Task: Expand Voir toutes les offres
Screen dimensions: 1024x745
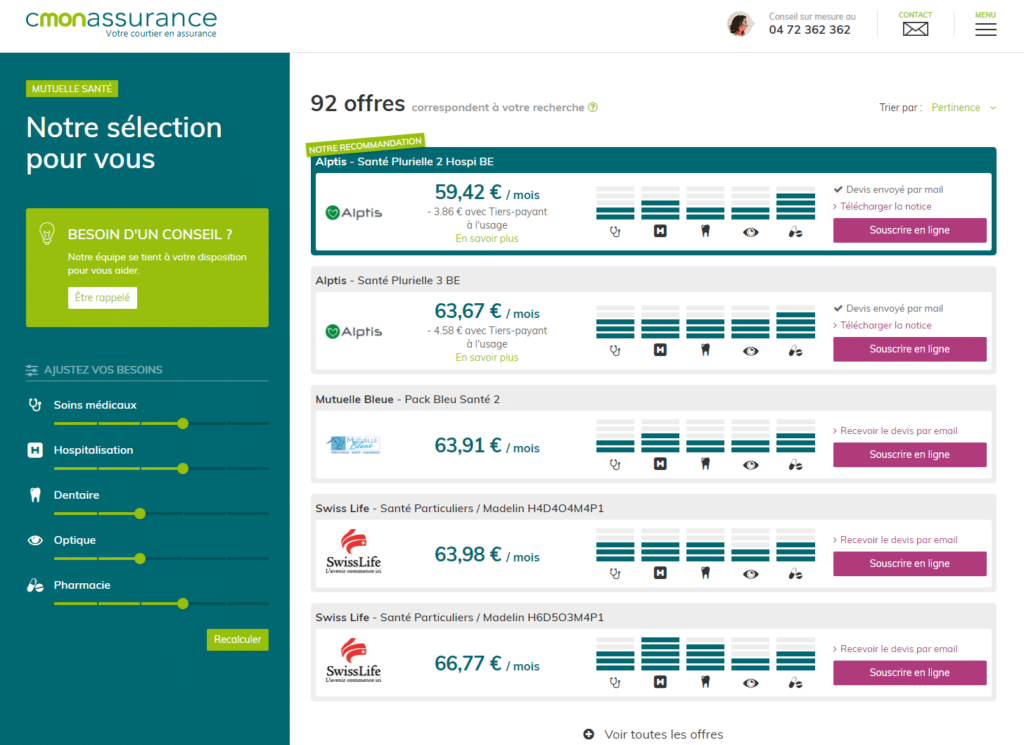Action: (653, 734)
